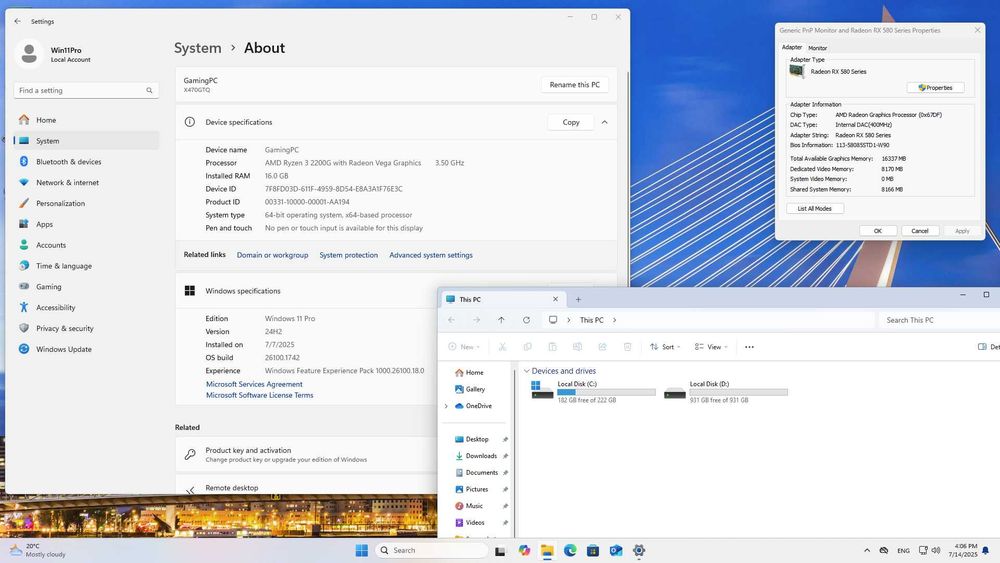Click Rename this PC button
Image resolution: width=1000 pixels, height=563 pixels.
pos(575,85)
